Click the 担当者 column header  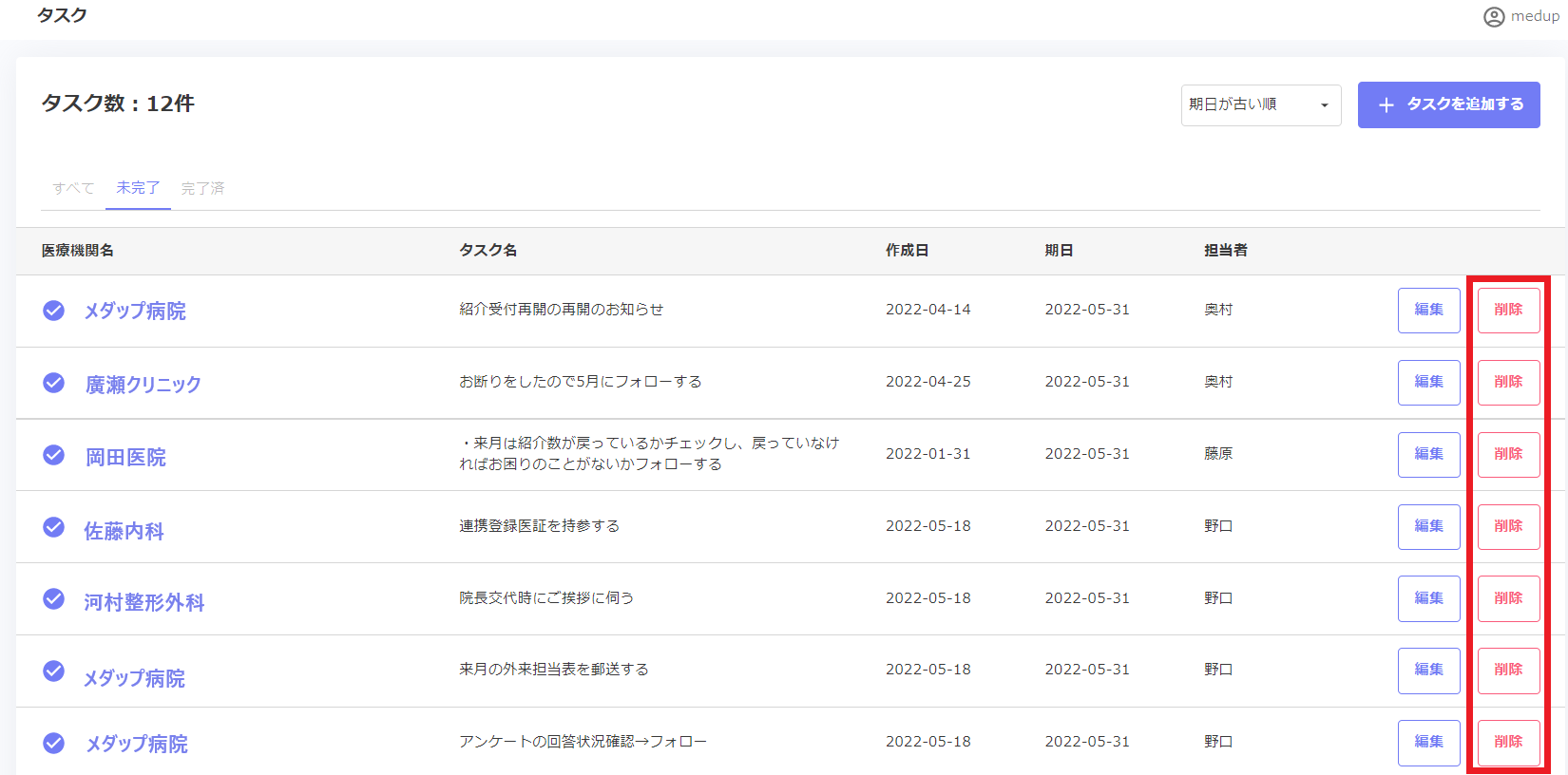tap(1226, 251)
